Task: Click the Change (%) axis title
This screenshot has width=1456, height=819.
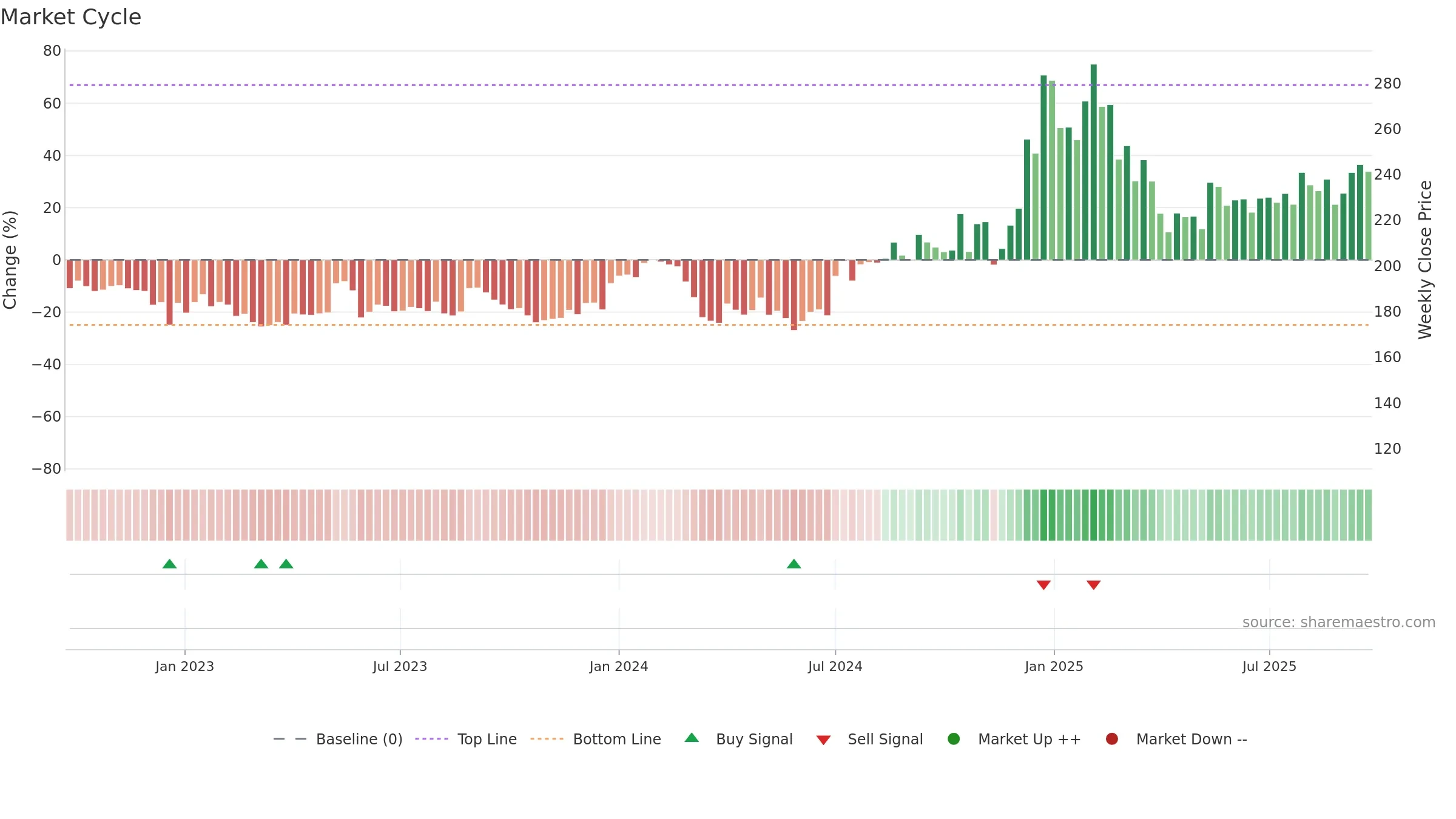Action: pos(10,260)
